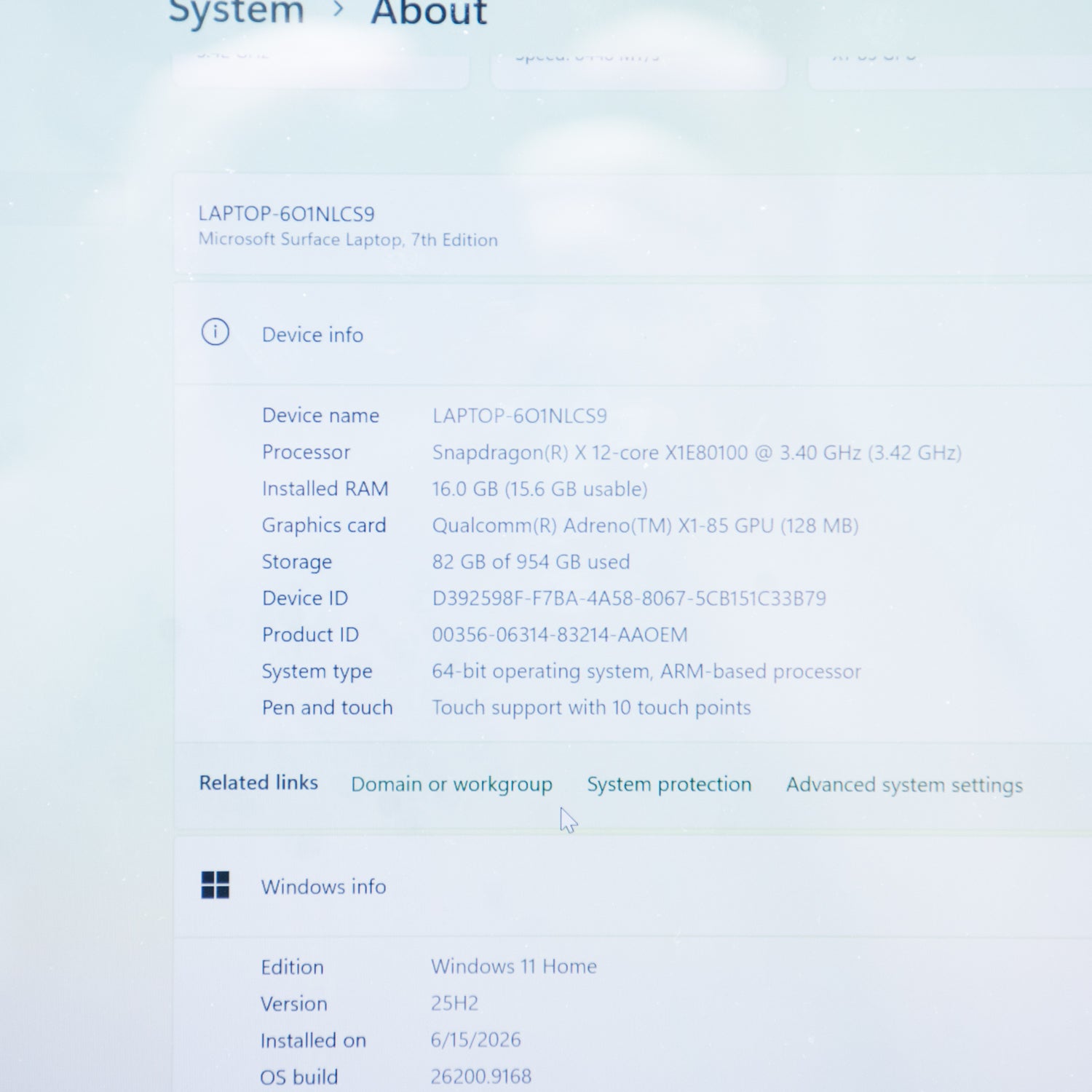The height and width of the screenshot is (1092, 1092).
Task: Collapse the Windows info section header
Action: pyautogui.click(x=633, y=886)
